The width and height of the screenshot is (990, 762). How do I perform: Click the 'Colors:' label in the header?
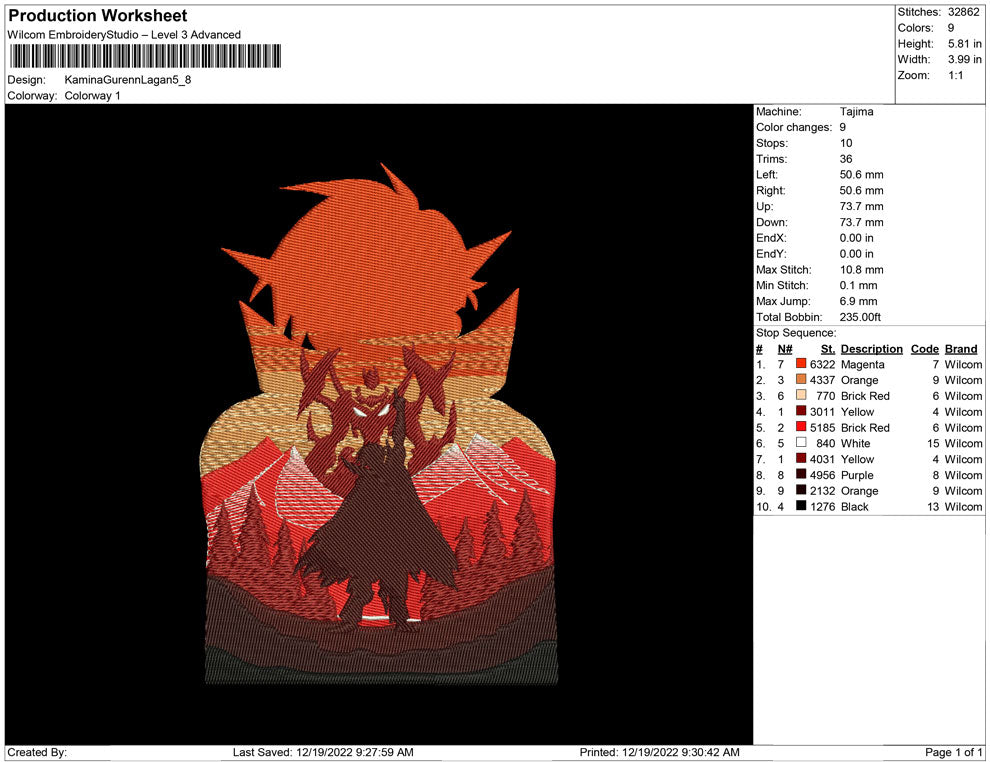click(915, 28)
